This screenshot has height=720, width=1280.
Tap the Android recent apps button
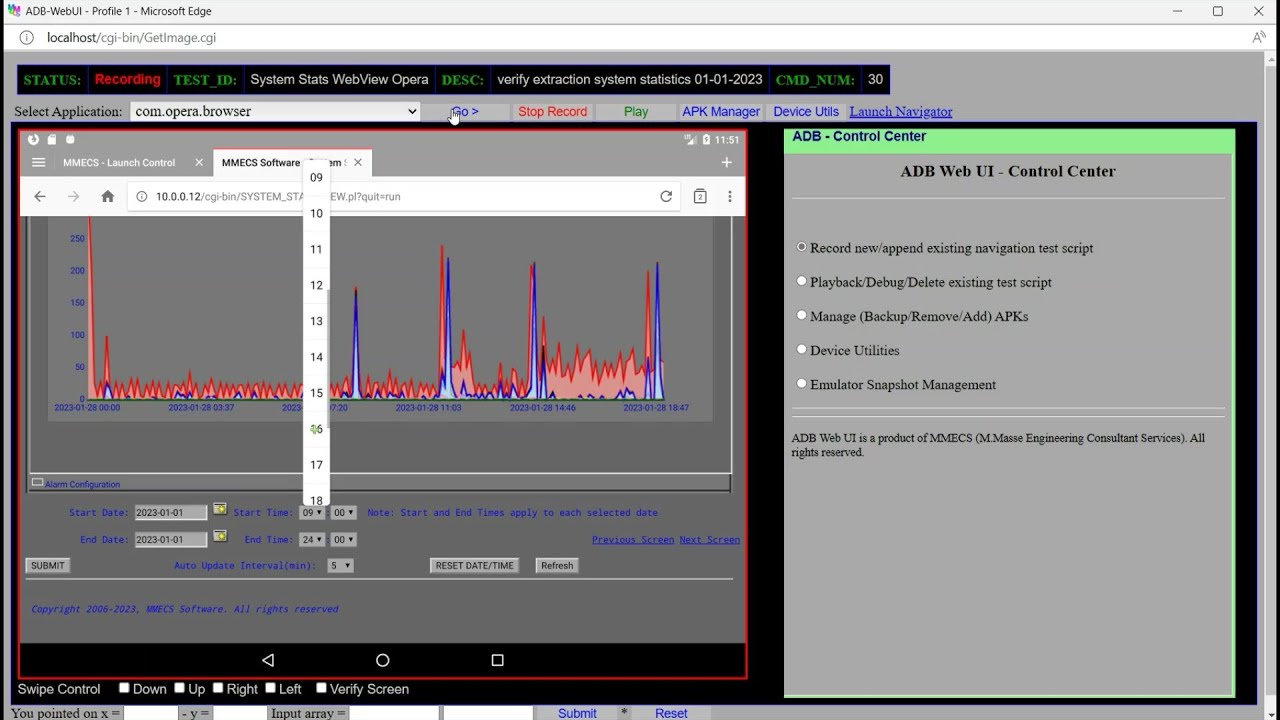(497, 660)
